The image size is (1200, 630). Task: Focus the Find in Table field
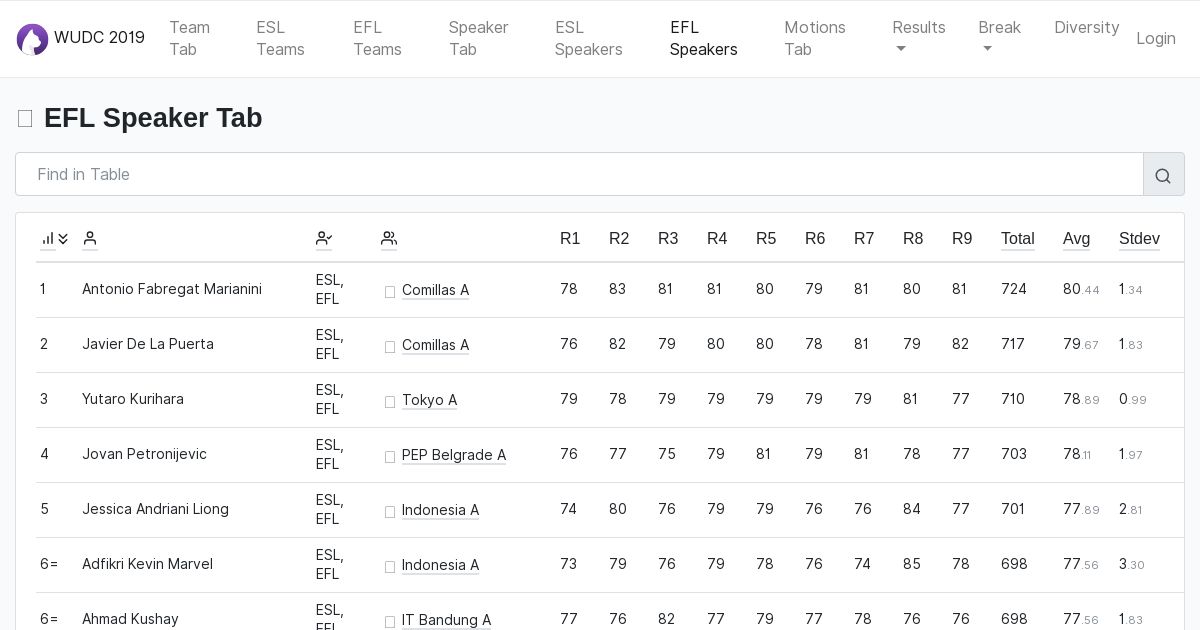(580, 175)
